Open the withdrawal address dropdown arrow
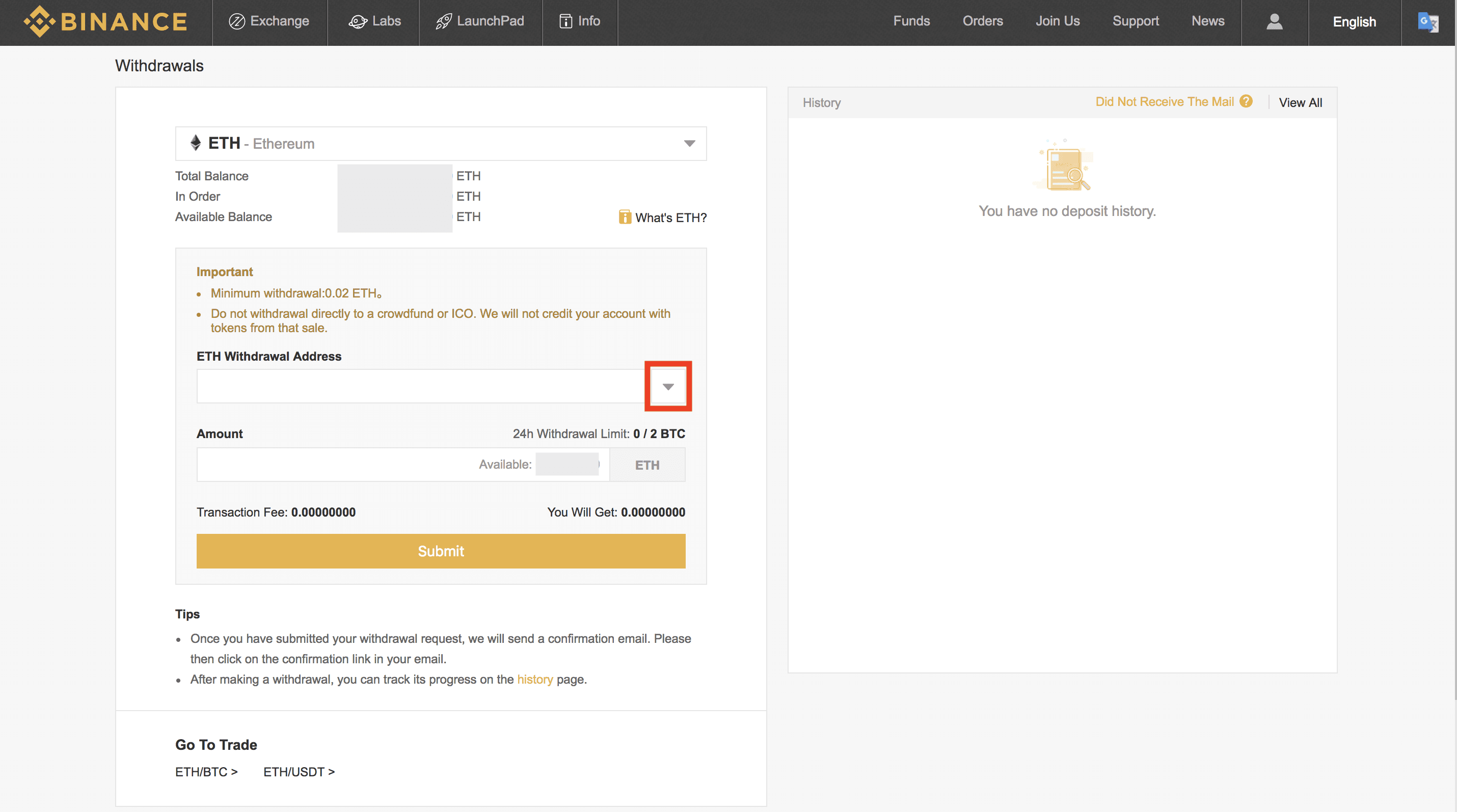1457x812 pixels. click(668, 387)
